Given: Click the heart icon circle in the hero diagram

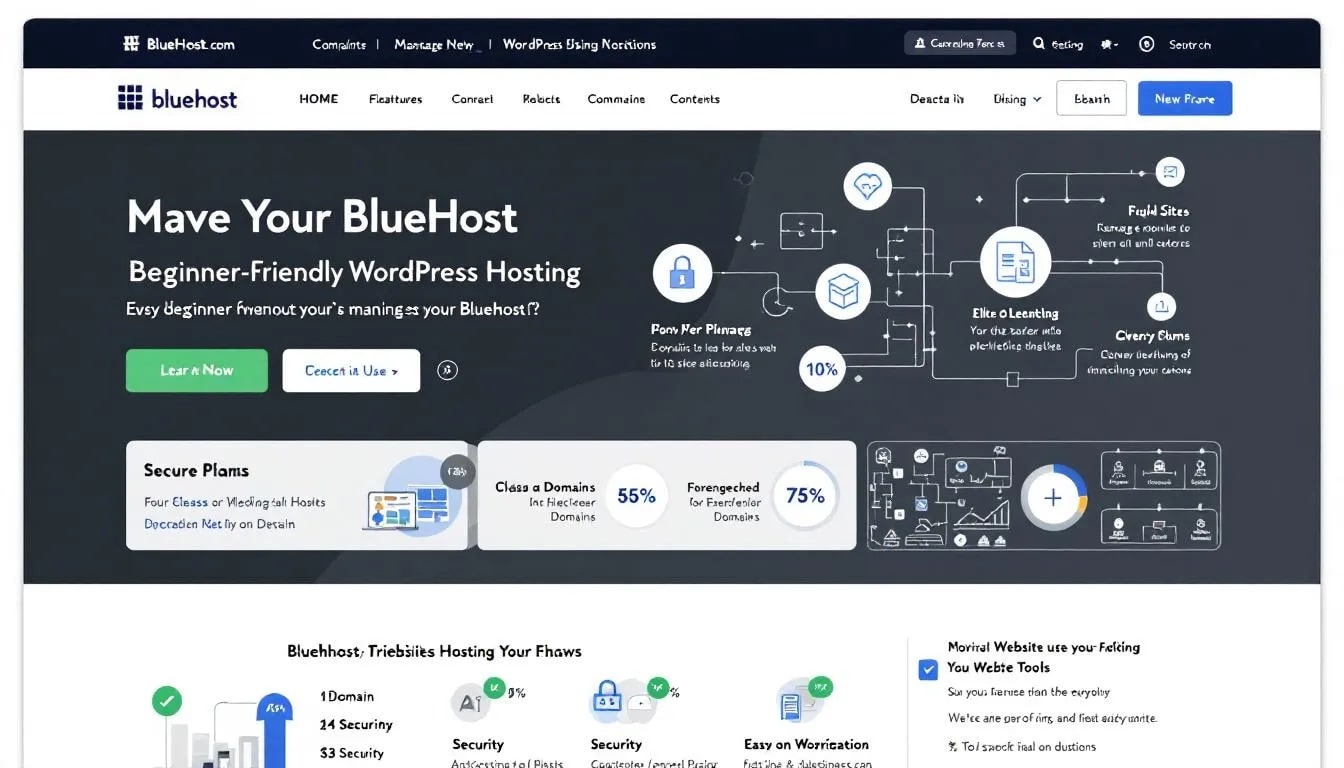Looking at the screenshot, I should [867, 188].
